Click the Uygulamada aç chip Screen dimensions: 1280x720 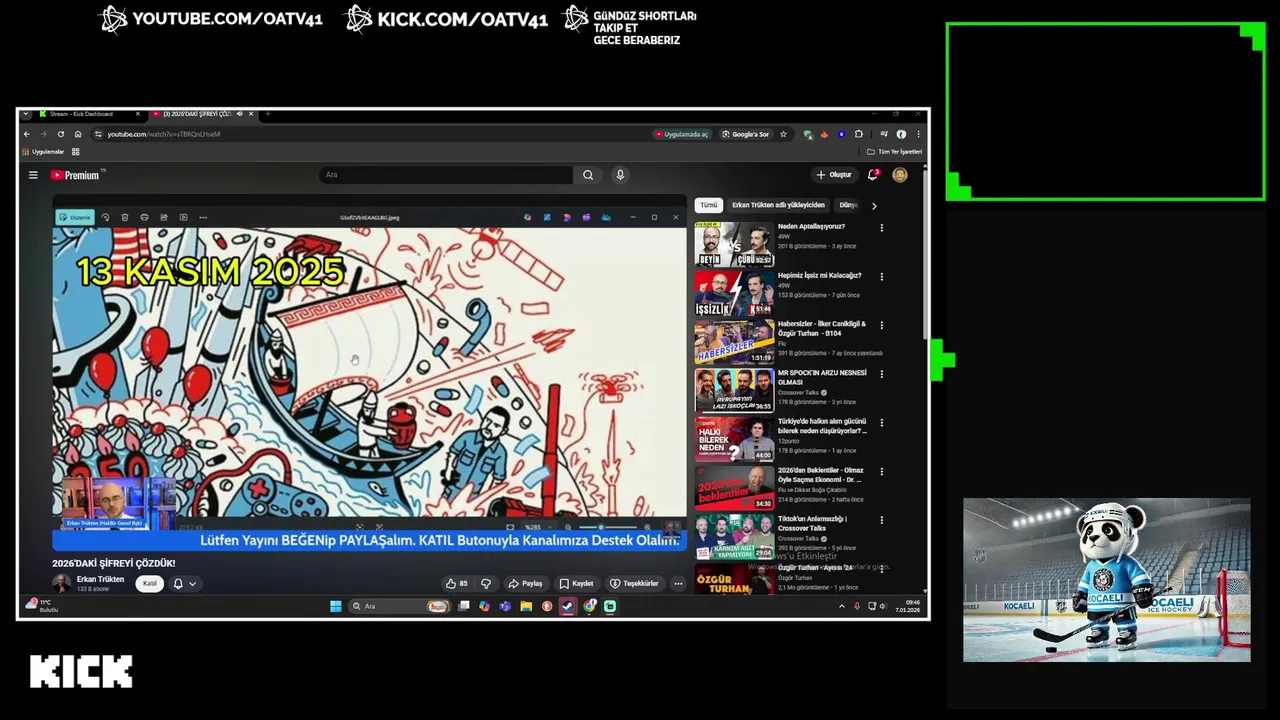[682, 134]
